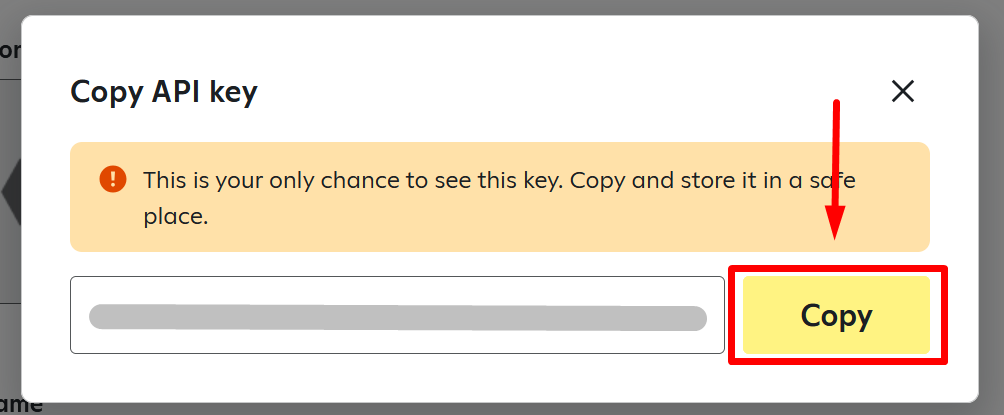The width and height of the screenshot is (1004, 415).
Task: Click the red arrow annotation above Copy
Action: tap(835, 170)
